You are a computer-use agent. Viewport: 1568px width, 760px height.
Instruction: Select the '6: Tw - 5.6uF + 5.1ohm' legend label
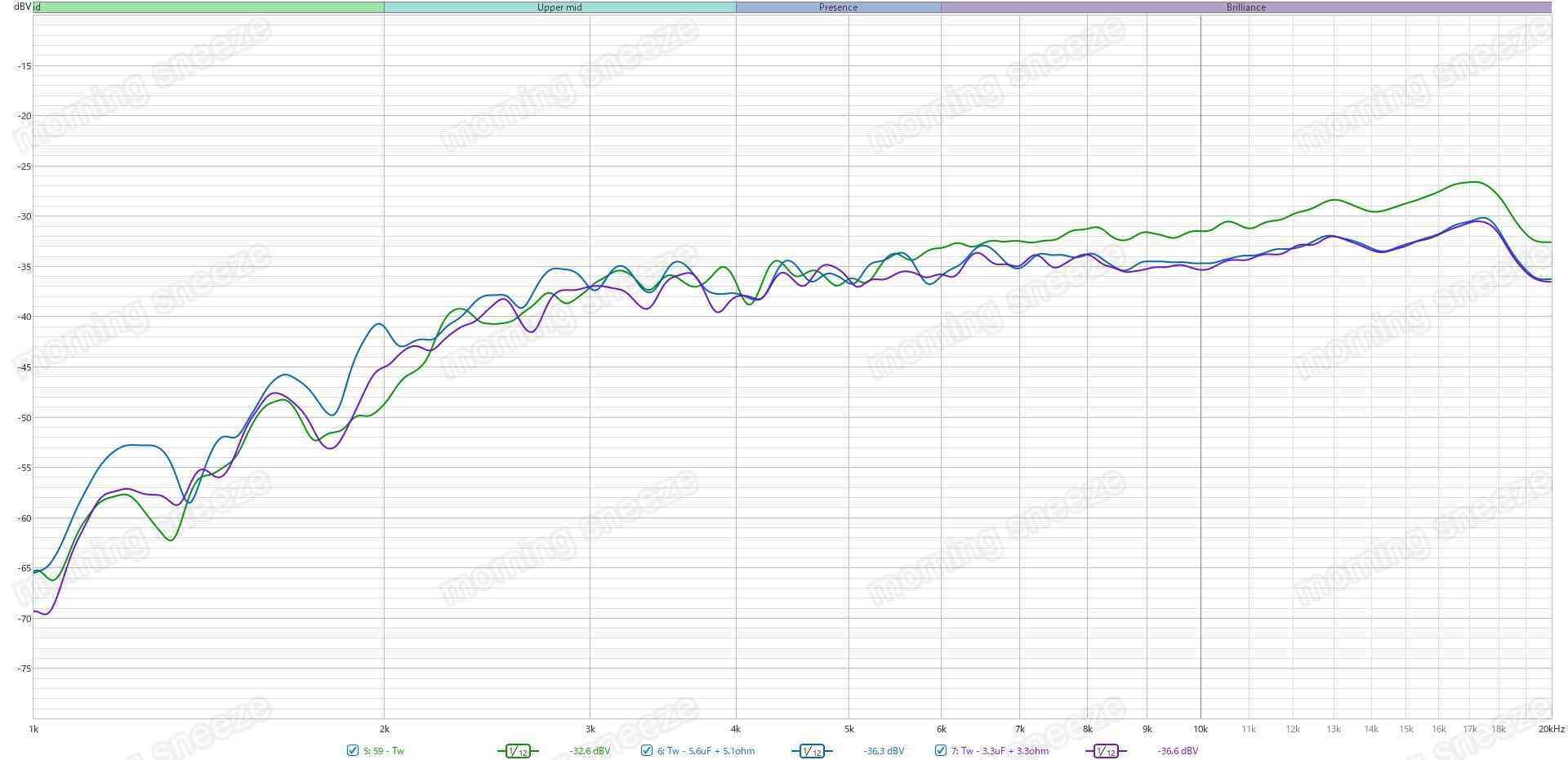click(706, 751)
